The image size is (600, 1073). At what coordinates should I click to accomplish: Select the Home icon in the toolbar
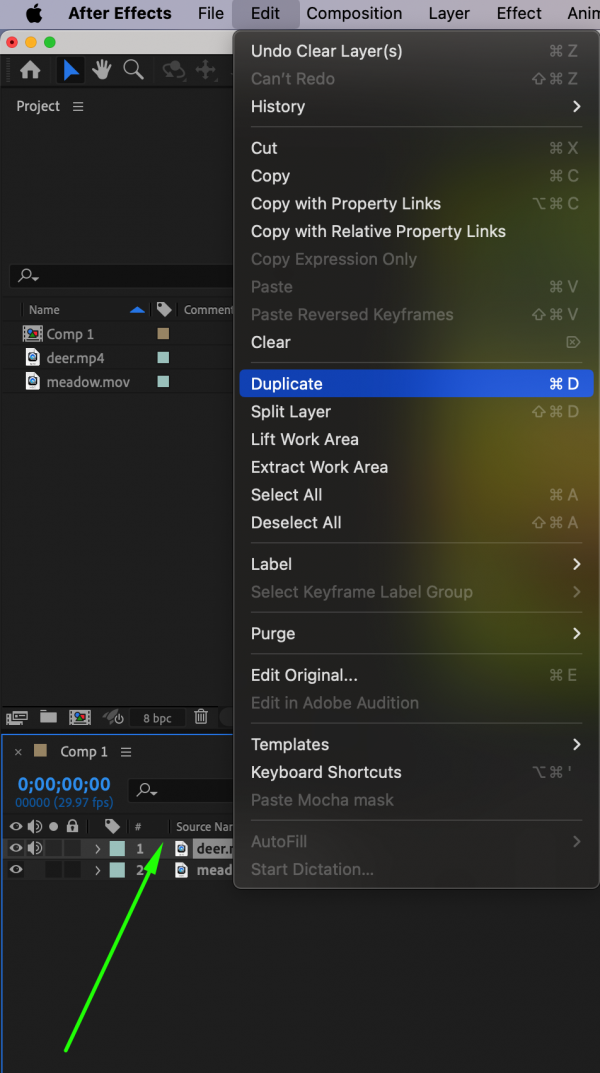(x=29, y=70)
